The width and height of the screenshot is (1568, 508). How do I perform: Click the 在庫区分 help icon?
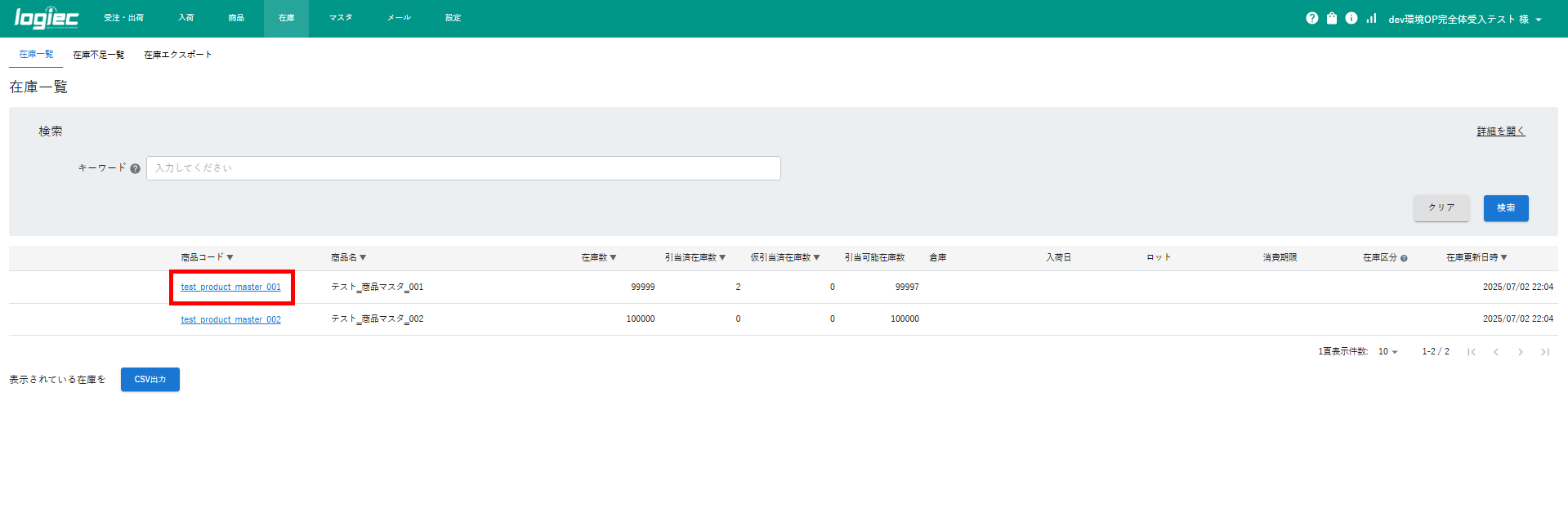1404,258
